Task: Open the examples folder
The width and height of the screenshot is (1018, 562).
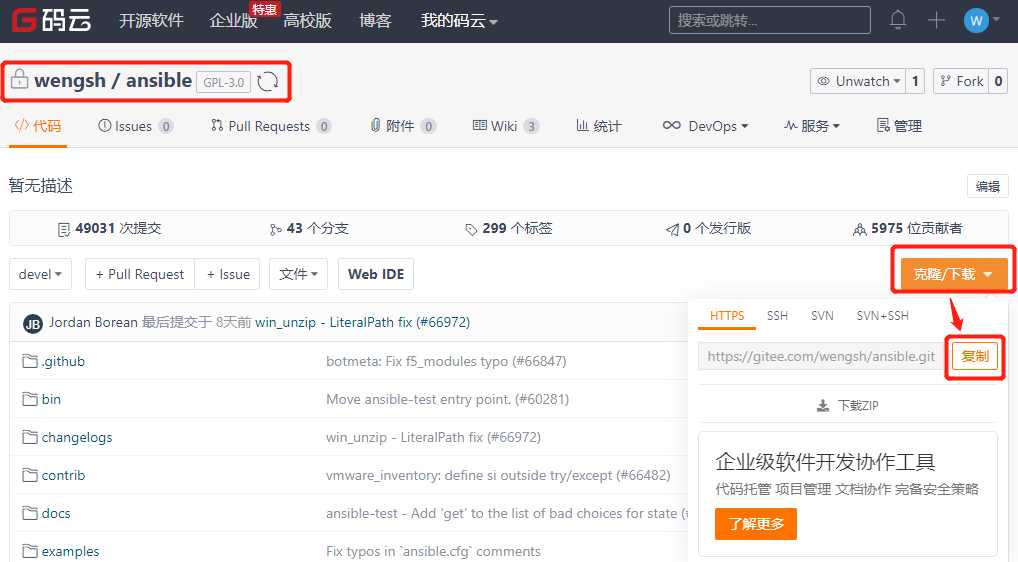Action: pos(61,551)
